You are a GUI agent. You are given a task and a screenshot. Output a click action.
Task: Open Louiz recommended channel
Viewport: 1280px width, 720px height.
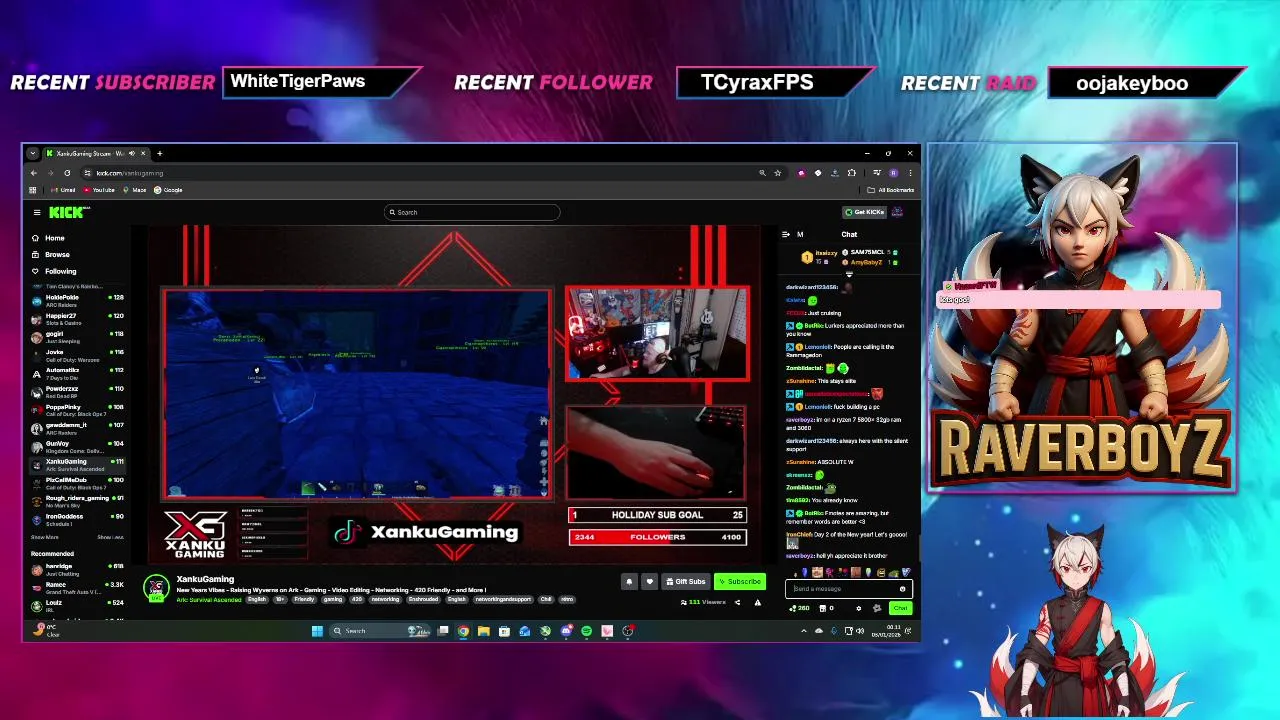[x=78, y=605]
